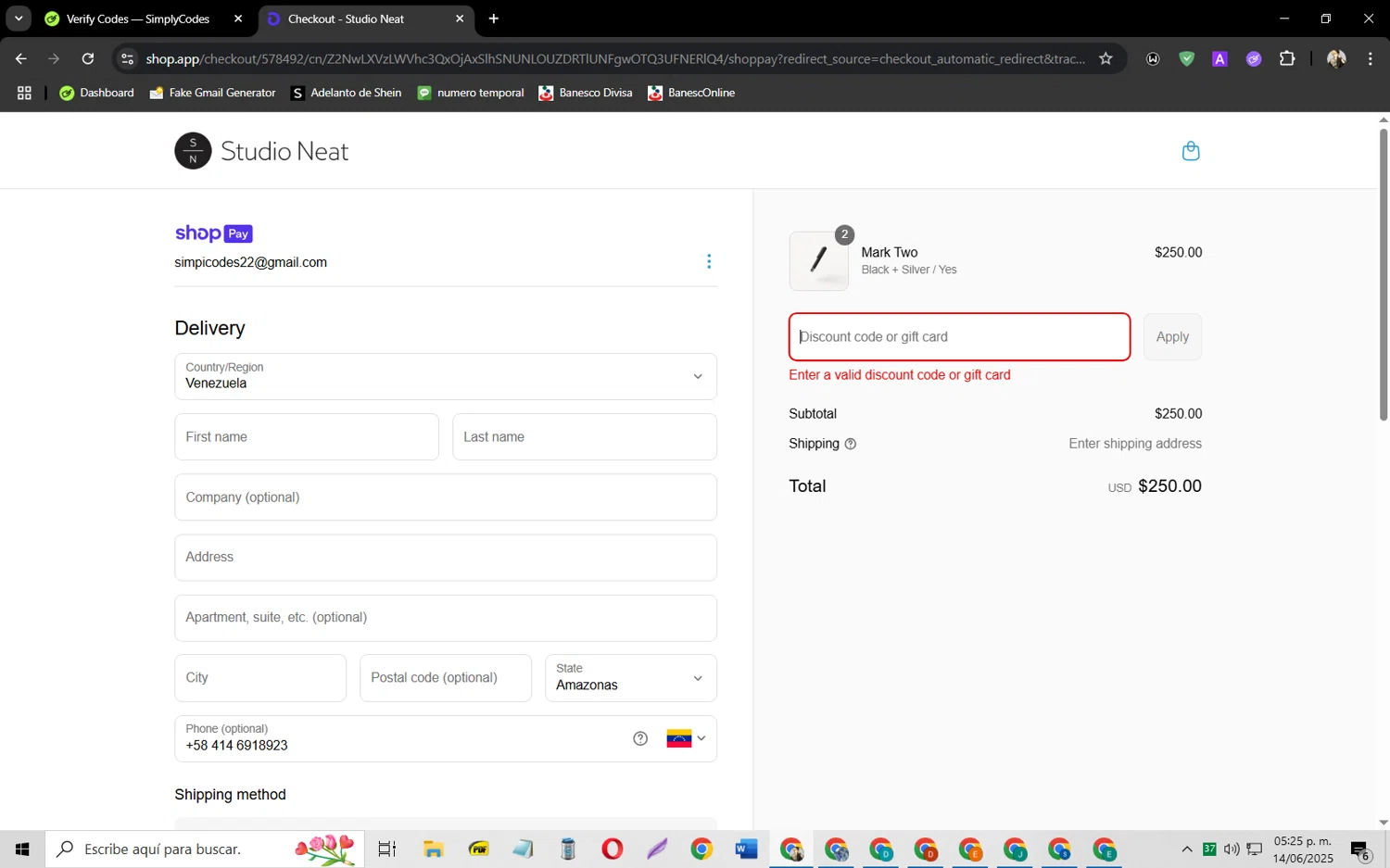This screenshot has height=868, width=1390.
Task: Click the Studio Neat SN logo
Action: [193, 151]
